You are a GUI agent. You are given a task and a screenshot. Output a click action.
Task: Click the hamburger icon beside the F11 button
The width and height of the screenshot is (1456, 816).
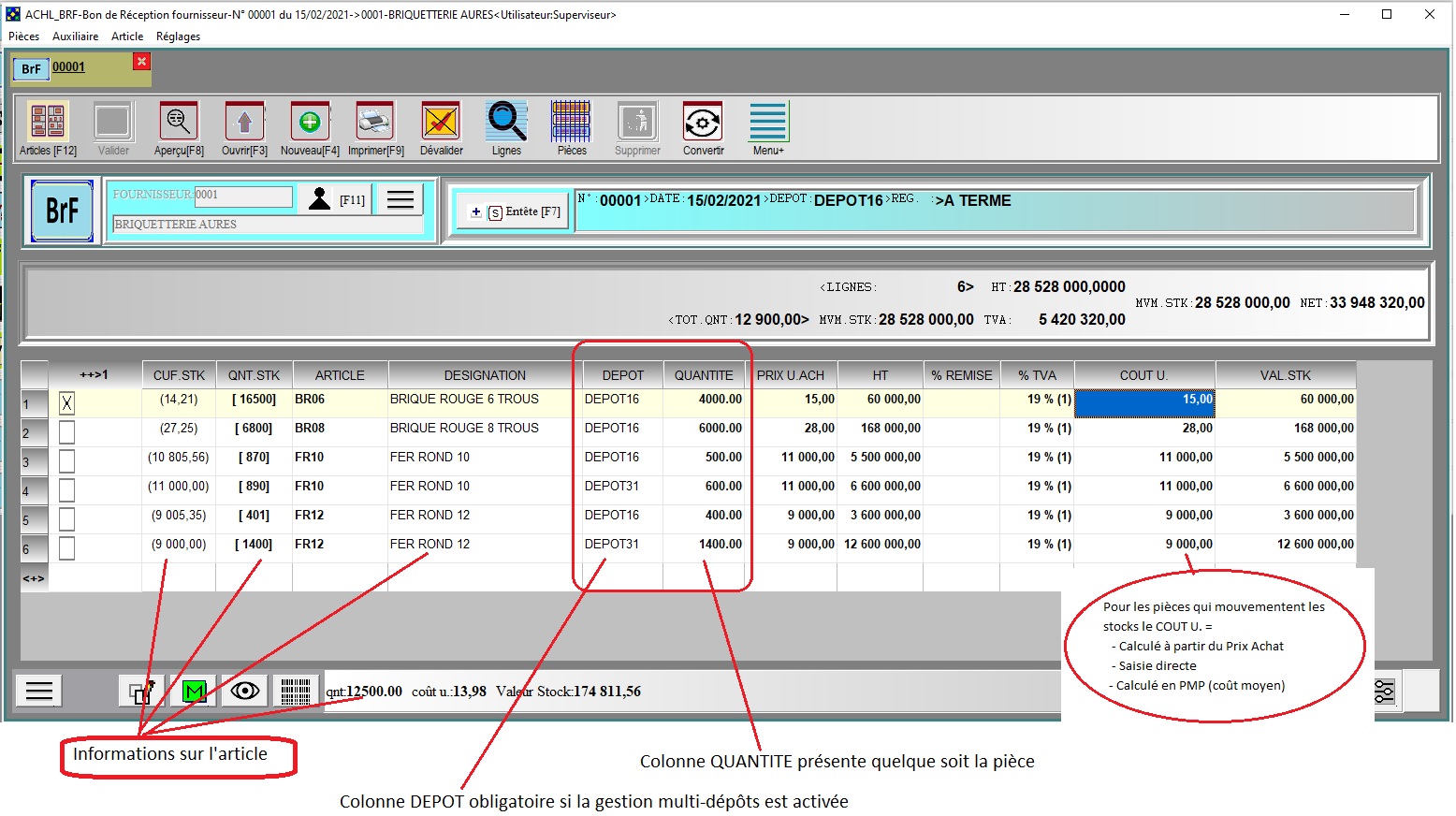pos(400,199)
